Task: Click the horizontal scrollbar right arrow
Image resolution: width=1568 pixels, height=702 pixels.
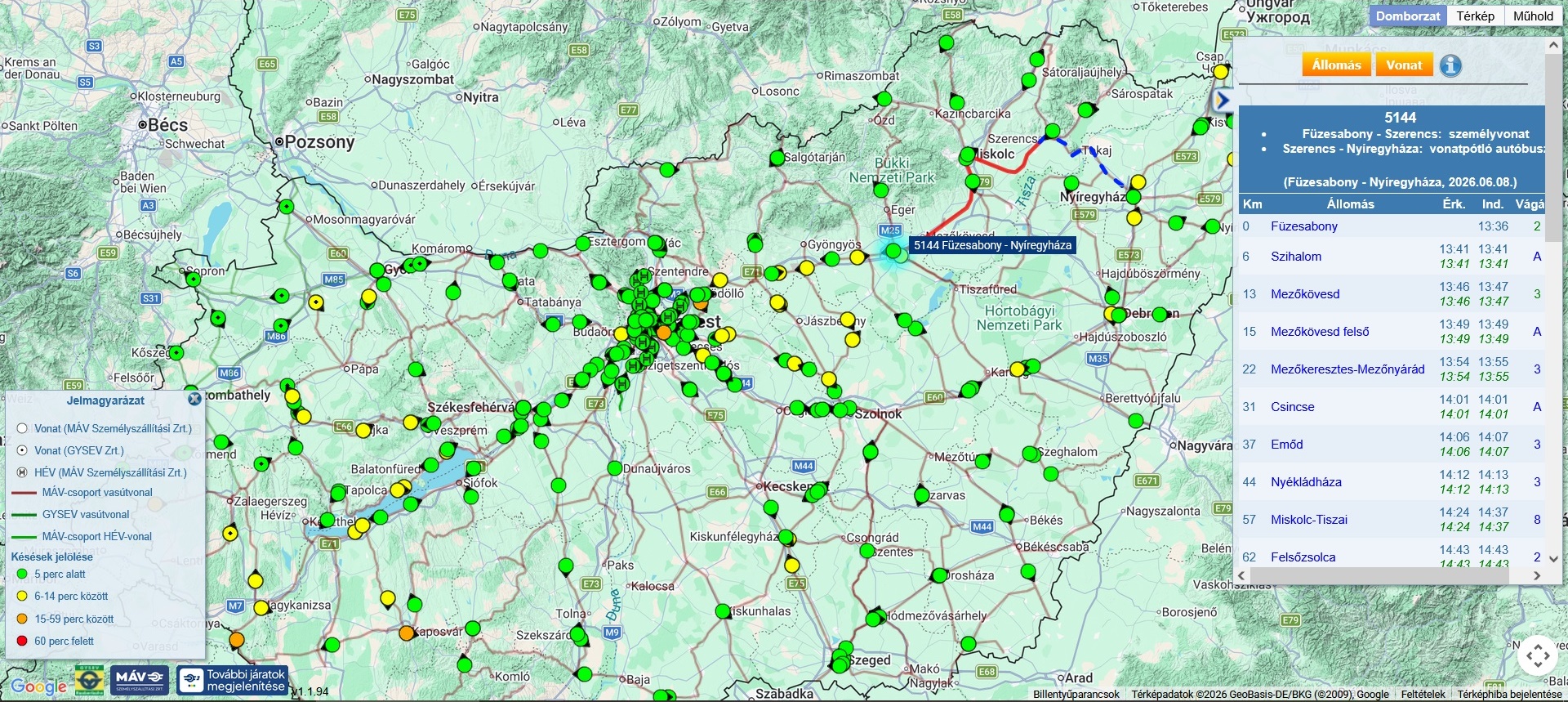Action: pyautogui.click(x=1537, y=576)
